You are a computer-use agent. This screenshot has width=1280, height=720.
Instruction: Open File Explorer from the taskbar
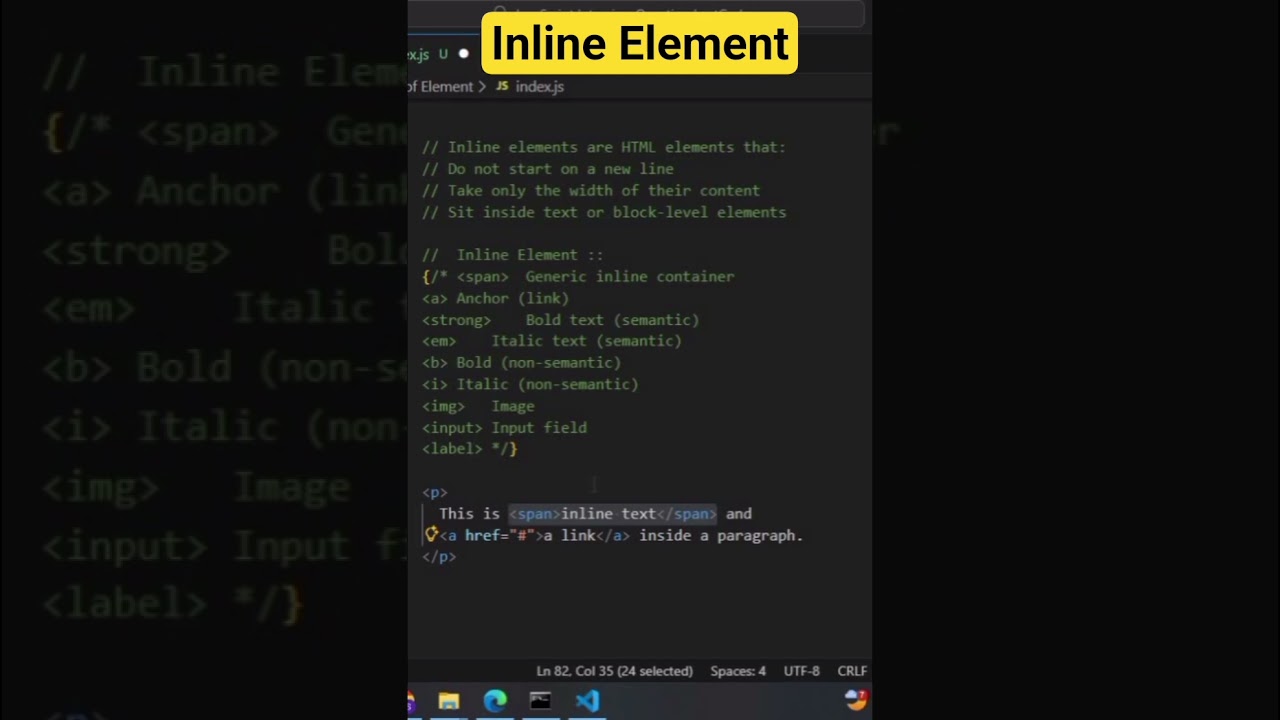(x=449, y=701)
